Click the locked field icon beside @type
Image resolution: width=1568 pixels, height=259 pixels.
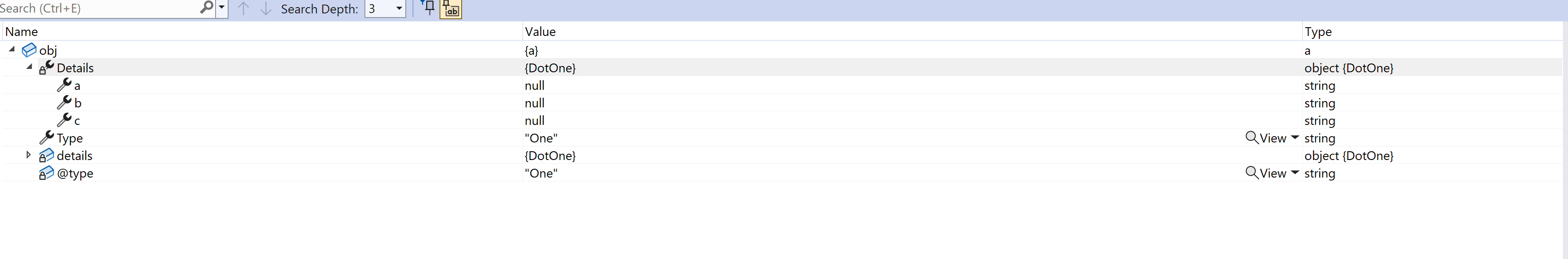46,173
